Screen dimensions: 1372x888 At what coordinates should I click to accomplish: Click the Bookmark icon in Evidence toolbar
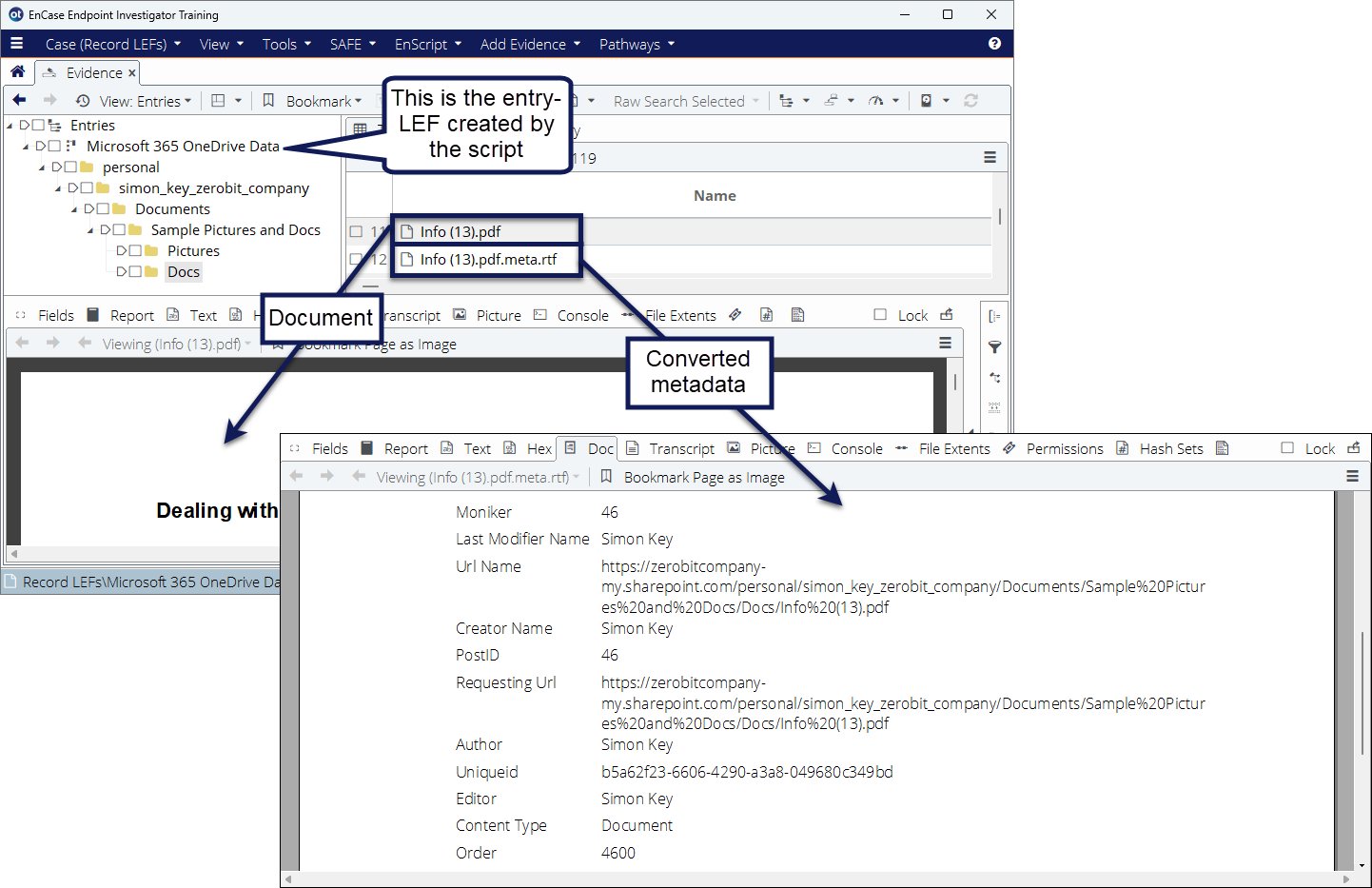pos(268,100)
